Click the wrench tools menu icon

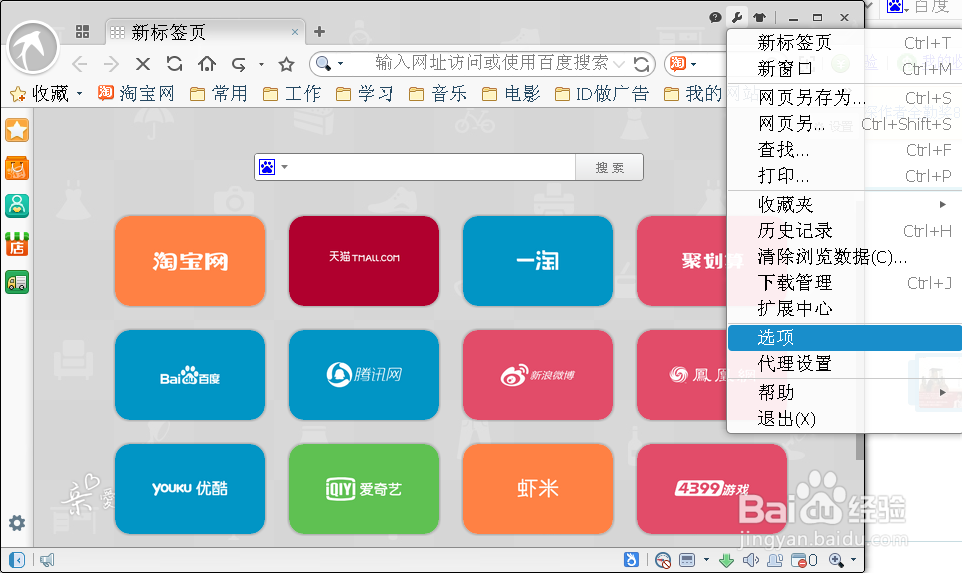click(x=737, y=17)
